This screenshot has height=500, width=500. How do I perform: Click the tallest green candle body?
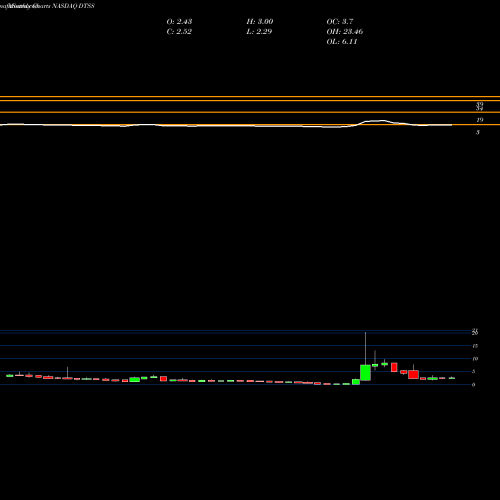365,372
